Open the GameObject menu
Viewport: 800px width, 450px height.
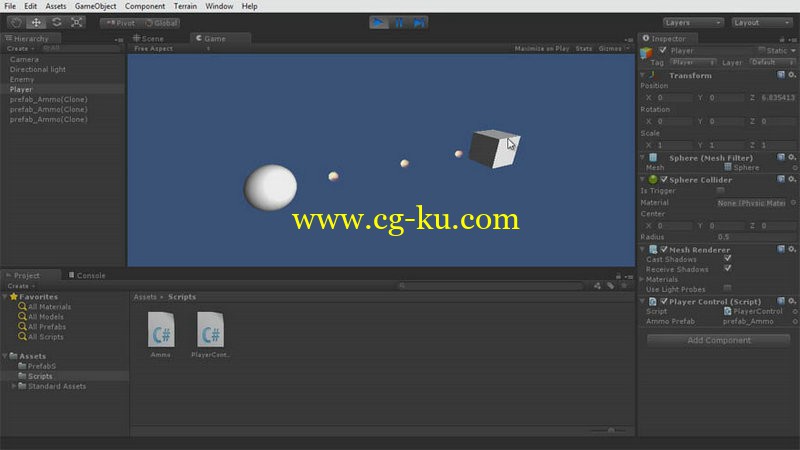pyautogui.click(x=95, y=6)
